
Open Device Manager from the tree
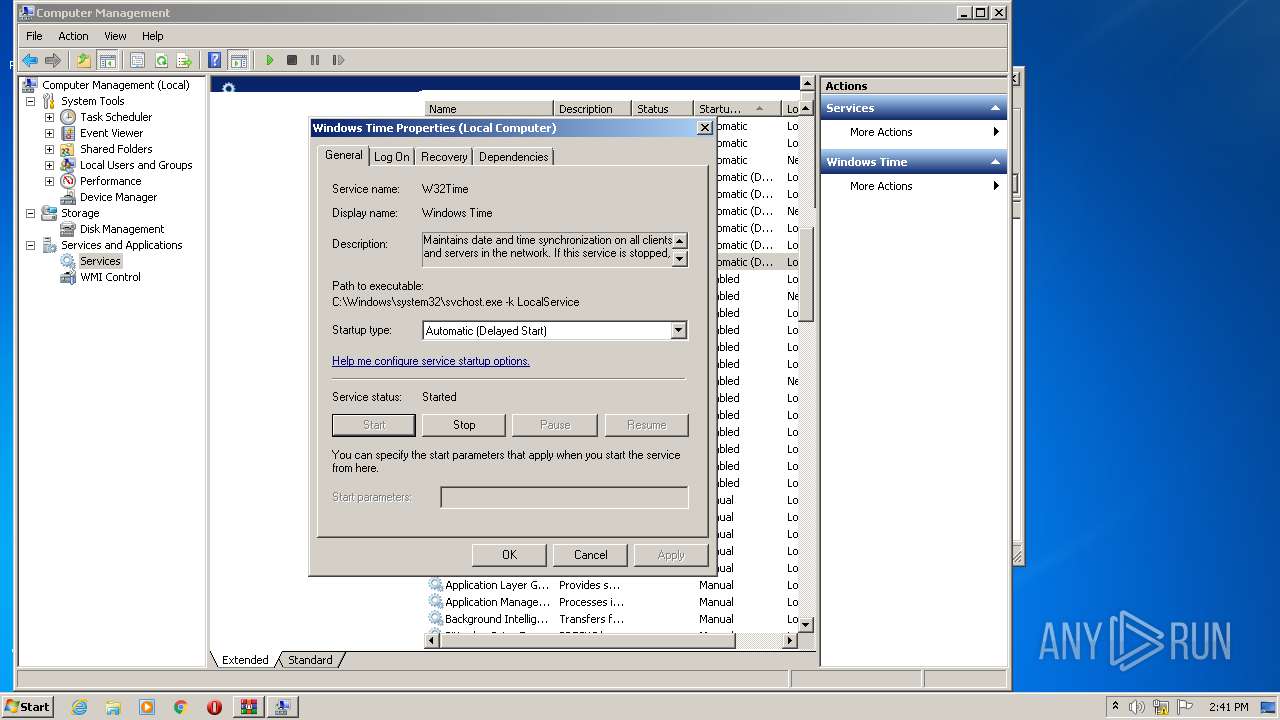[x=118, y=197]
